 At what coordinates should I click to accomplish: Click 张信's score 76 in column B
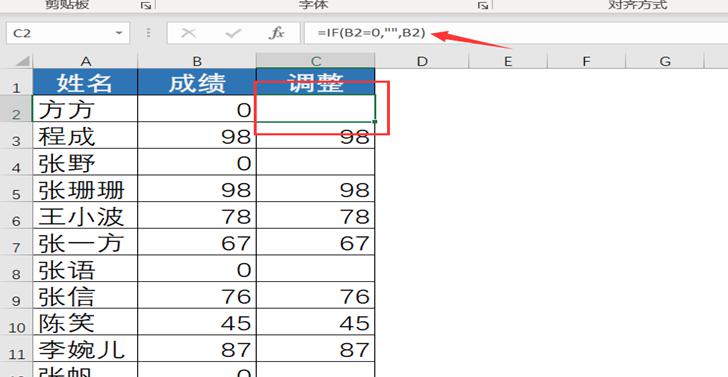[x=197, y=295]
